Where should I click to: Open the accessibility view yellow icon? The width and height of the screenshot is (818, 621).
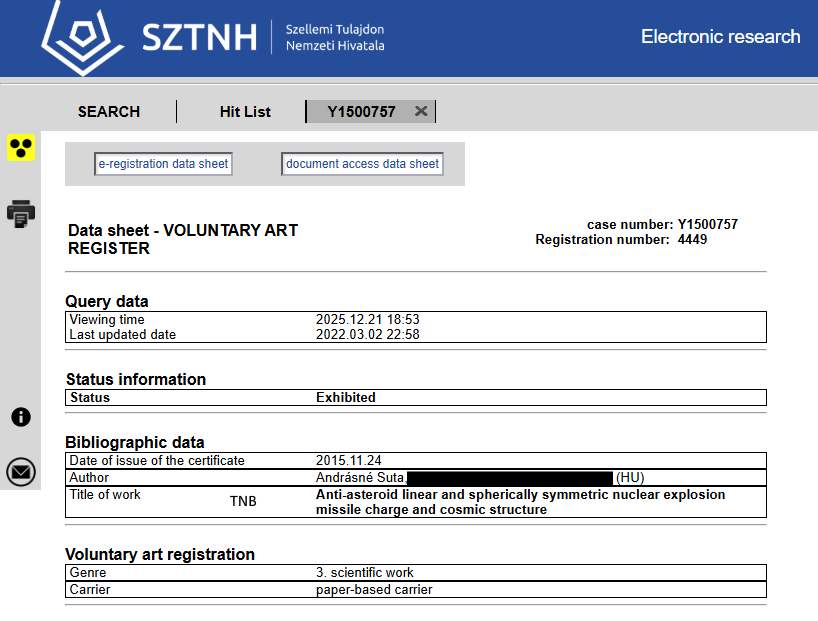21,148
